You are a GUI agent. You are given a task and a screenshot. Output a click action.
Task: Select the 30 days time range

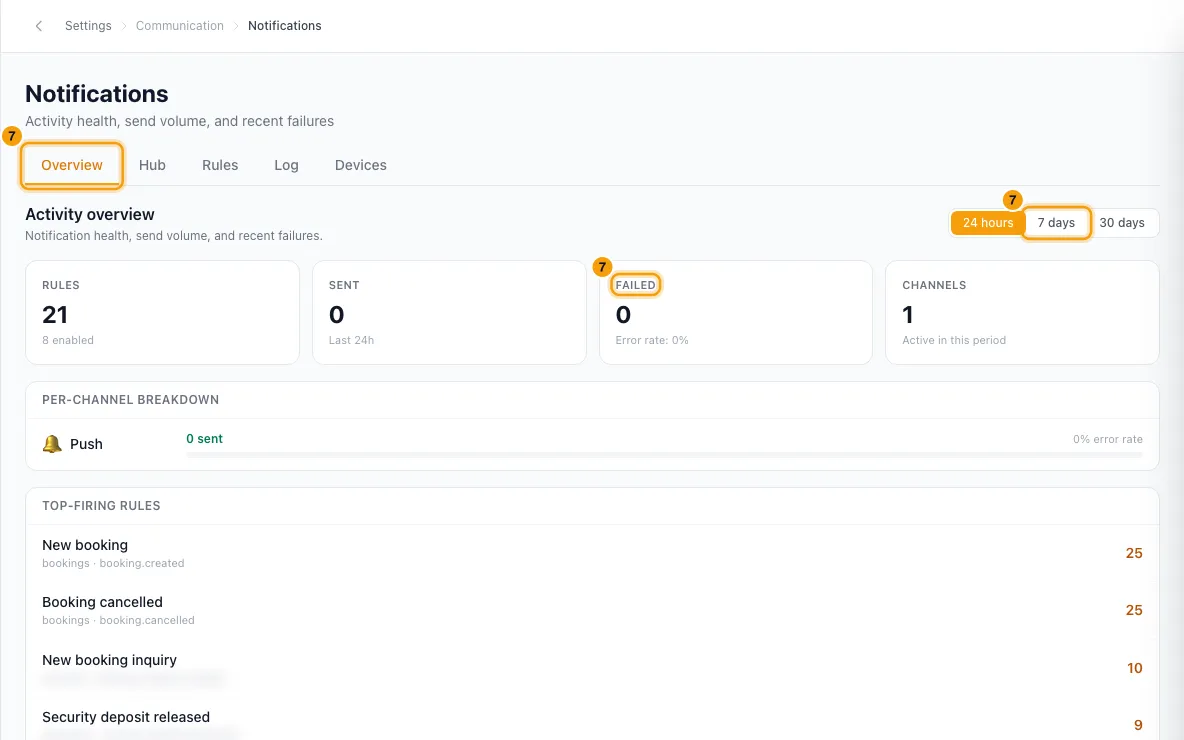point(1122,223)
